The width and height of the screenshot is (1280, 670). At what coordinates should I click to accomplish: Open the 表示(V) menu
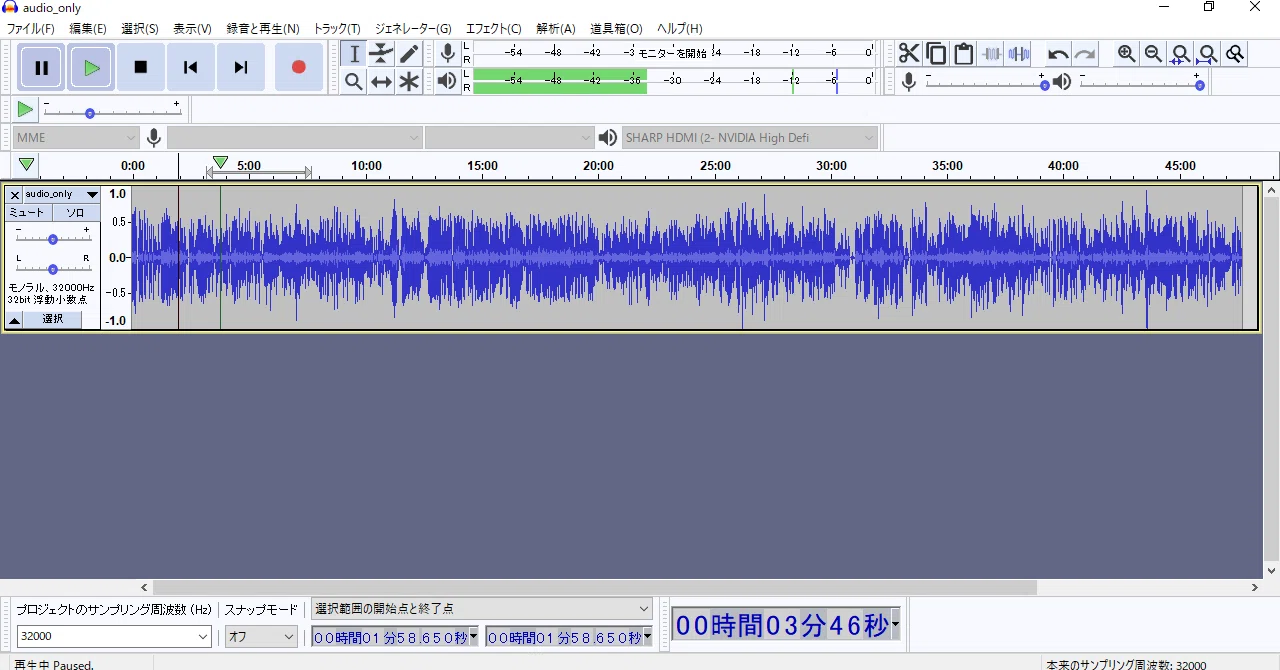pos(192,29)
